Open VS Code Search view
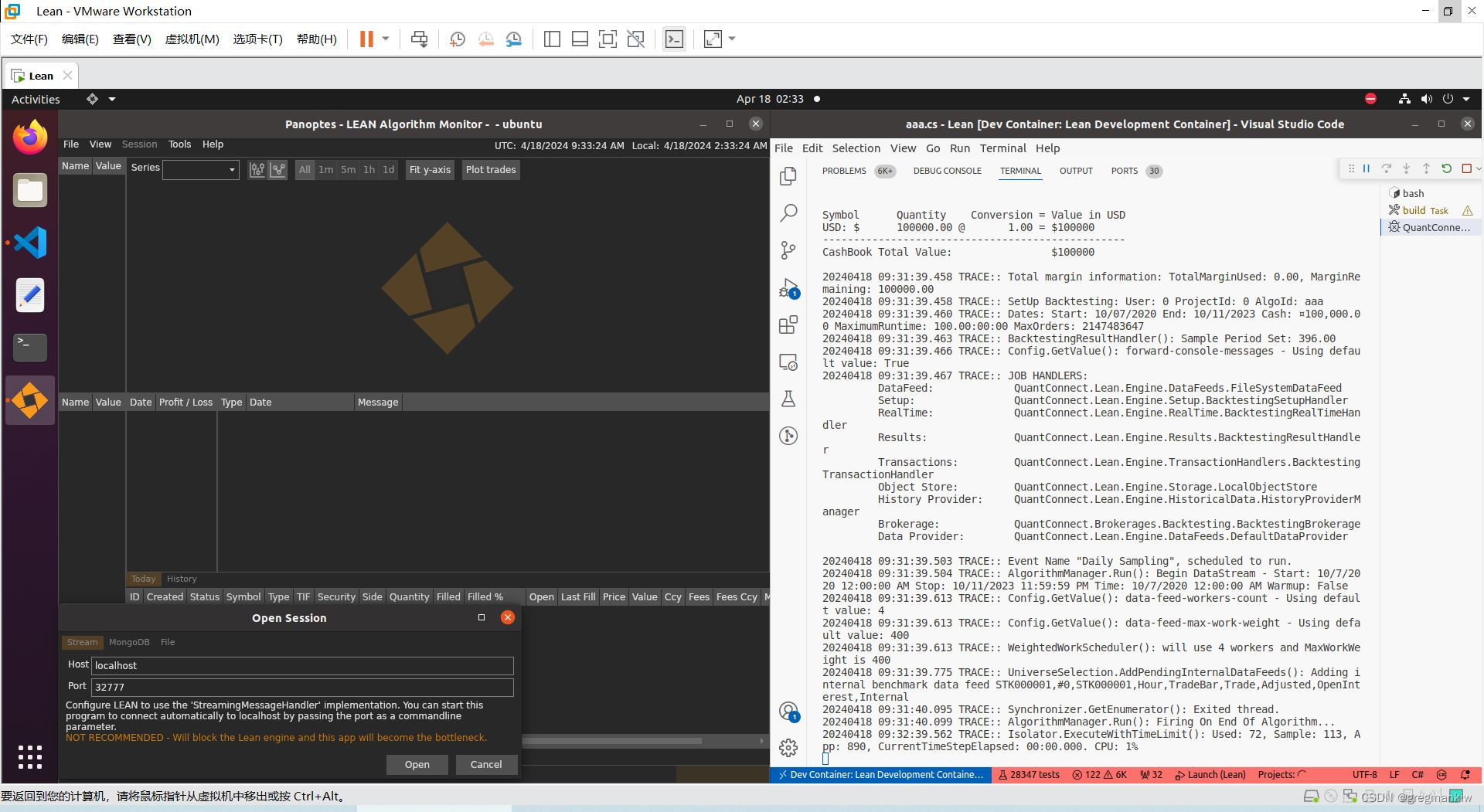The height and width of the screenshot is (812, 1484). coord(788,212)
